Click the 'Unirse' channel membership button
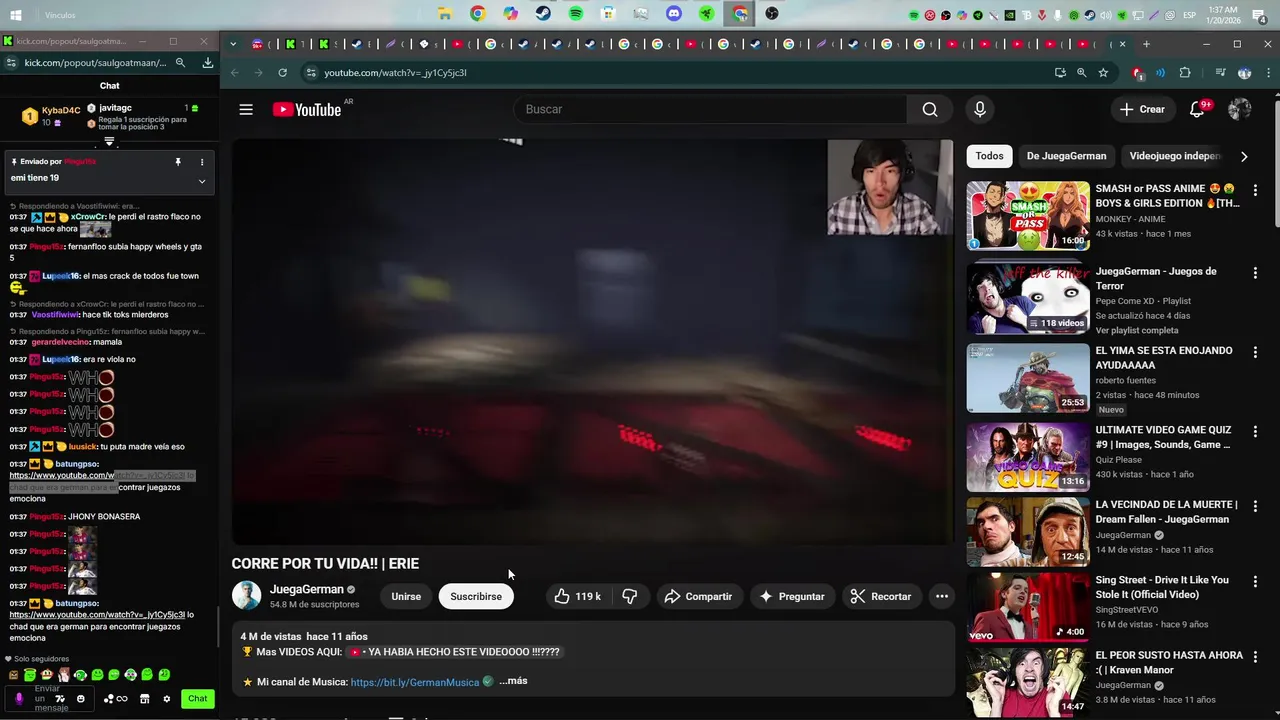 [x=406, y=596]
